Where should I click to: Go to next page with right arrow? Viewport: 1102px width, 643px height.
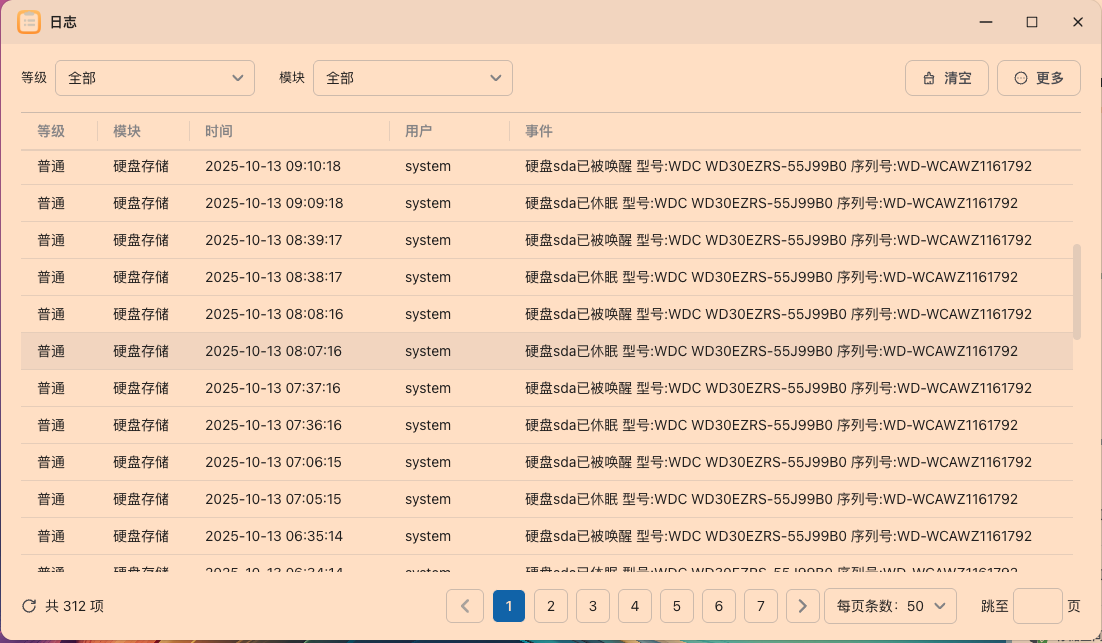coord(802,606)
